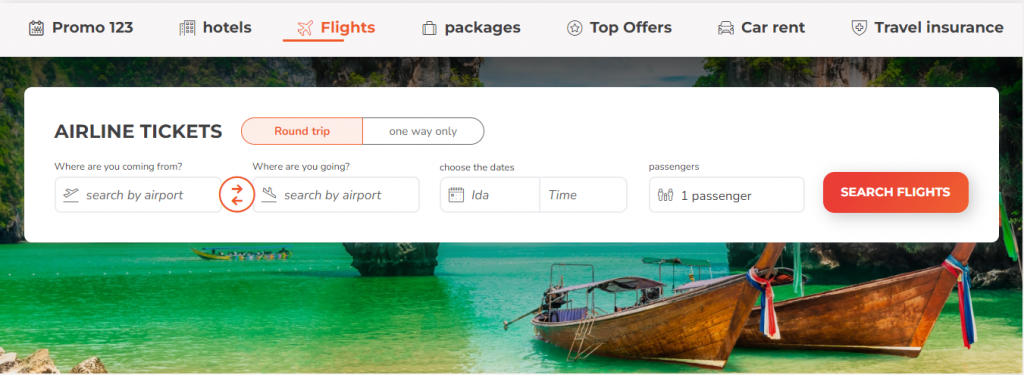The height and width of the screenshot is (375, 1024).
Task: Click the Car rent car icon
Action: [726, 28]
